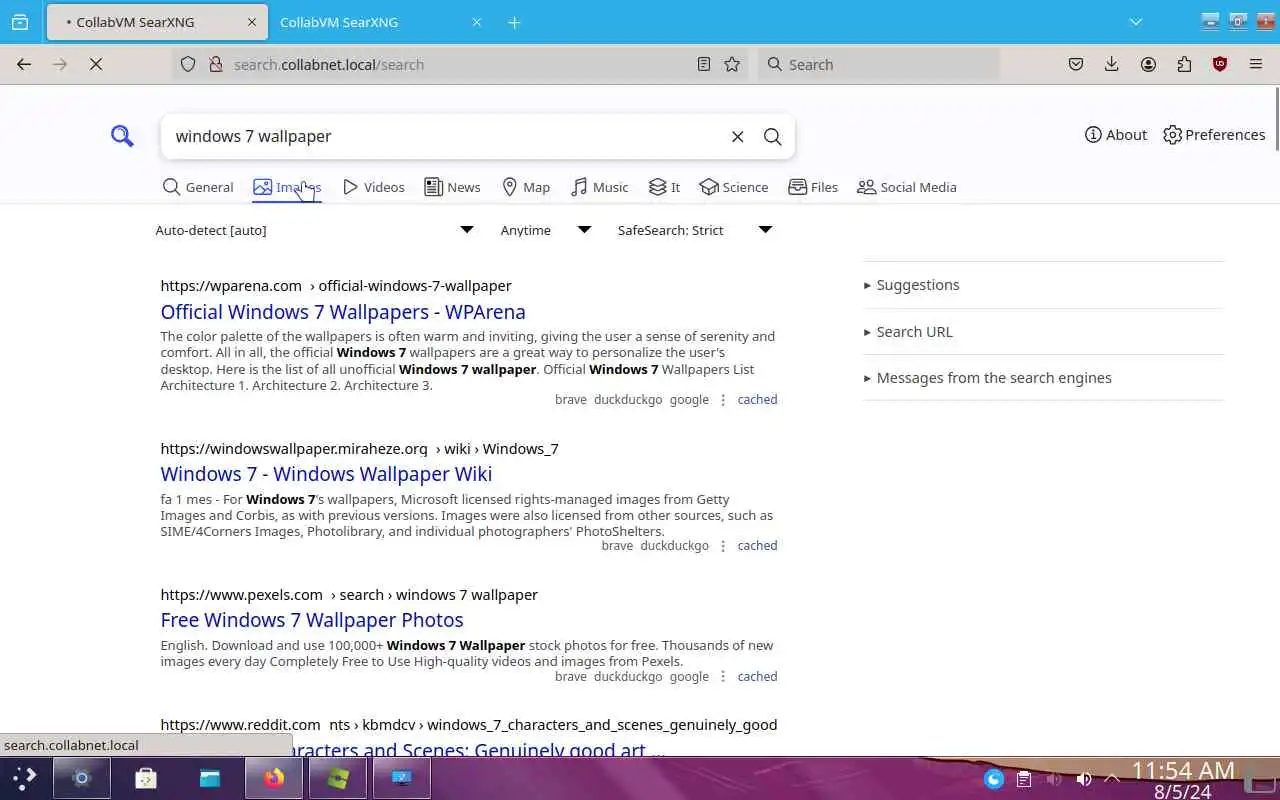Click the windowswallpaper.miraheze.org URL text
This screenshot has width=1280, height=800.
[x=359, y=449]
